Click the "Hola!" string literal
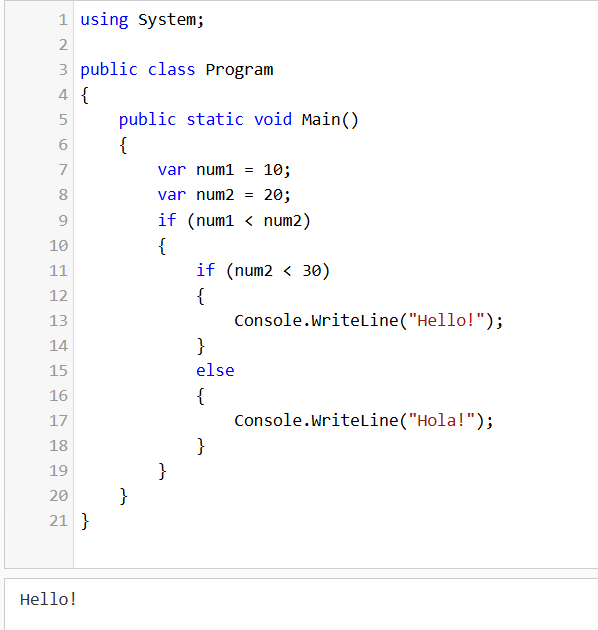This screenshot has height=630, width=598. [x=442, y=421]
